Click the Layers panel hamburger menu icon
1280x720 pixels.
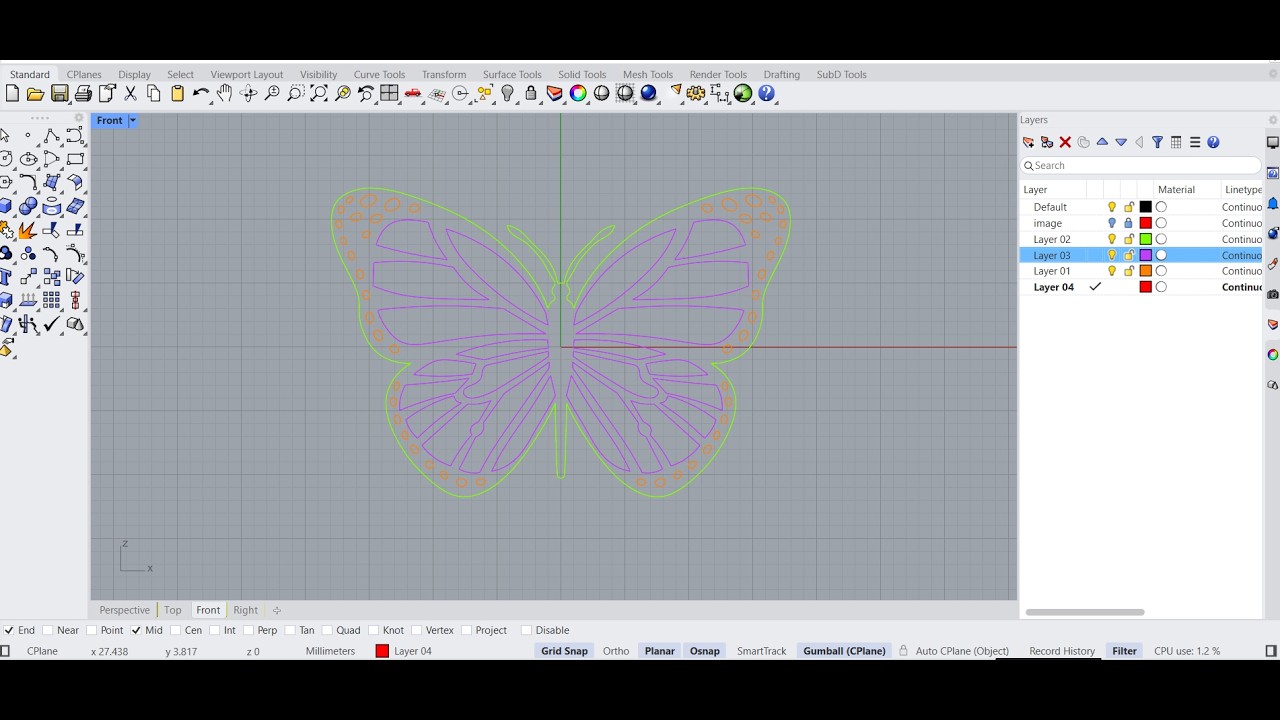tap(1195, 143)
